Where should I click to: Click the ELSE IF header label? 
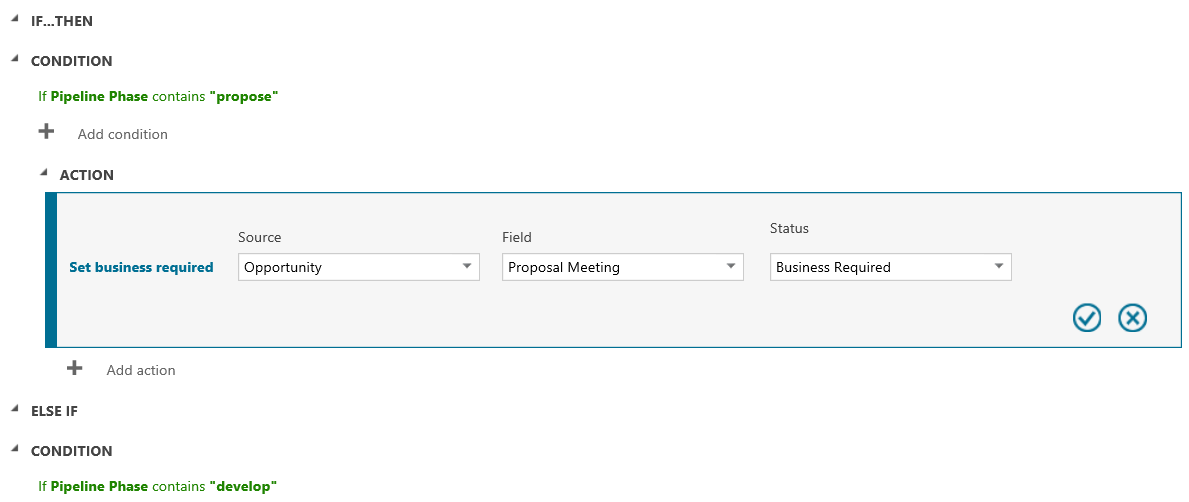coord(54,411)
